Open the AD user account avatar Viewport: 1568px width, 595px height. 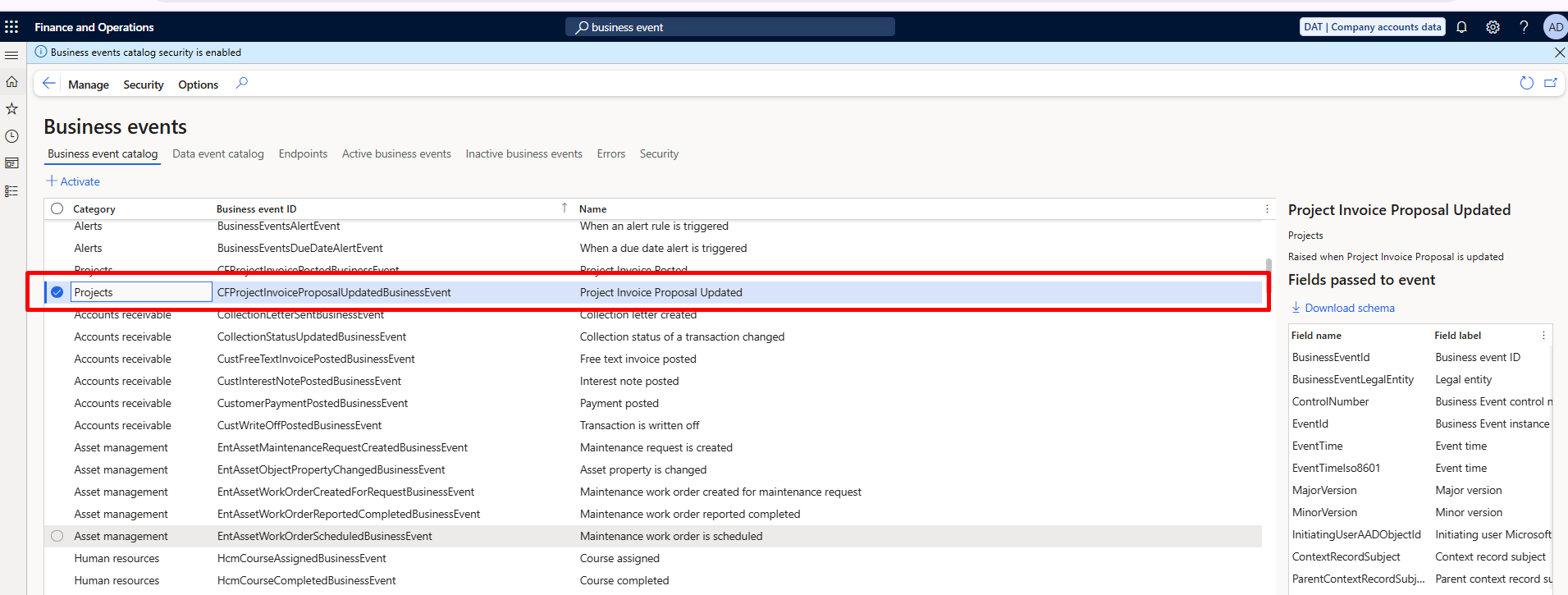1555,27
